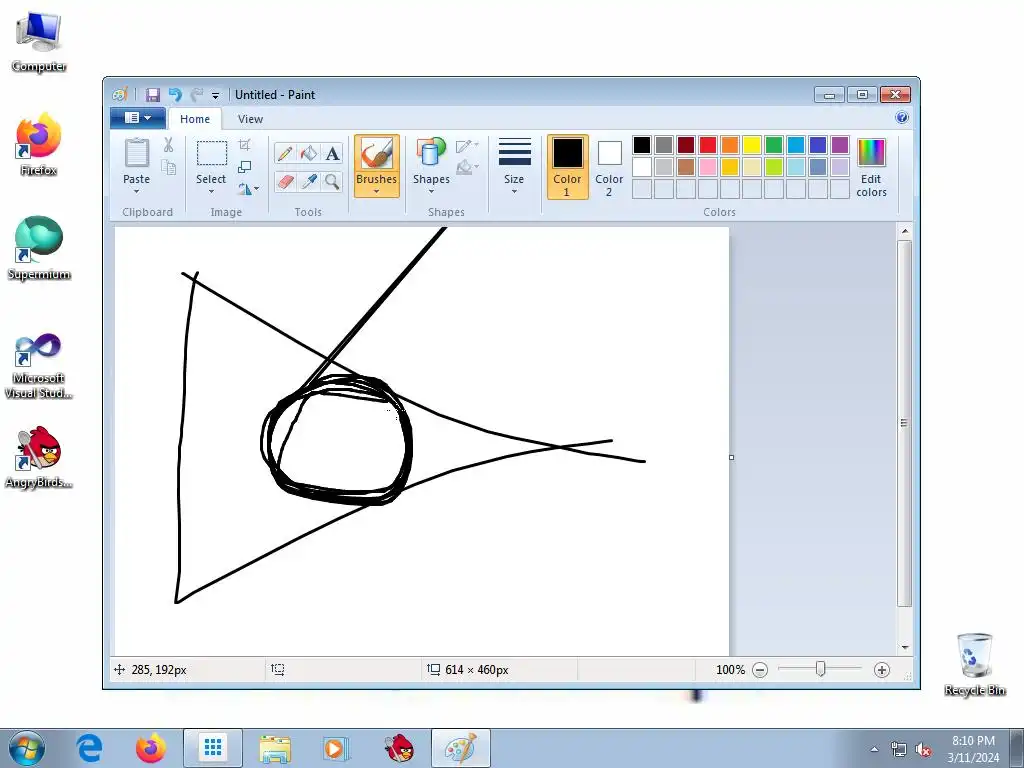Open the Paint Help question mark icon
This screenshot has width=1024, height=768.
902,118
